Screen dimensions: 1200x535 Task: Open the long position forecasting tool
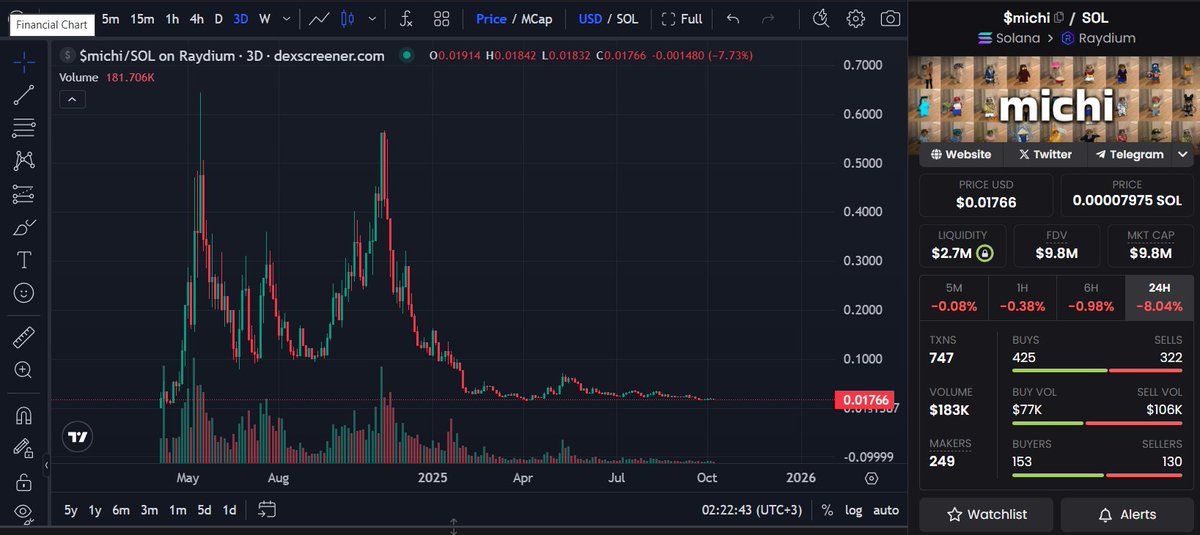point(24,193)
